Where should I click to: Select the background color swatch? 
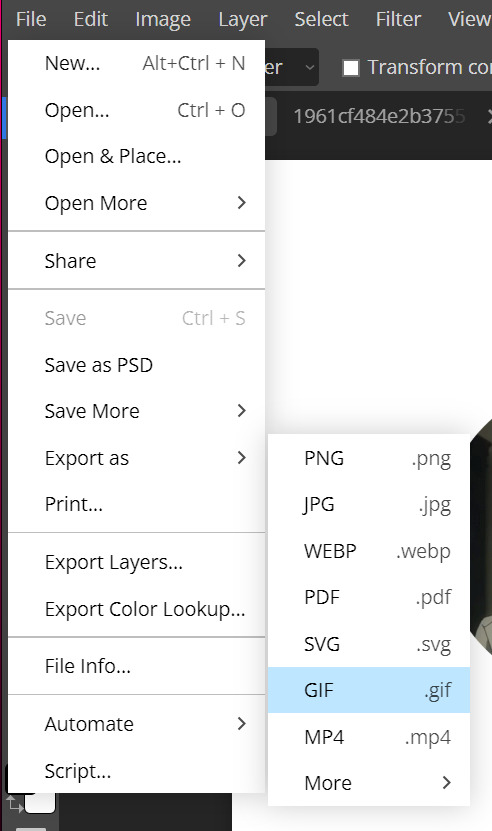[x=40, y=803]
